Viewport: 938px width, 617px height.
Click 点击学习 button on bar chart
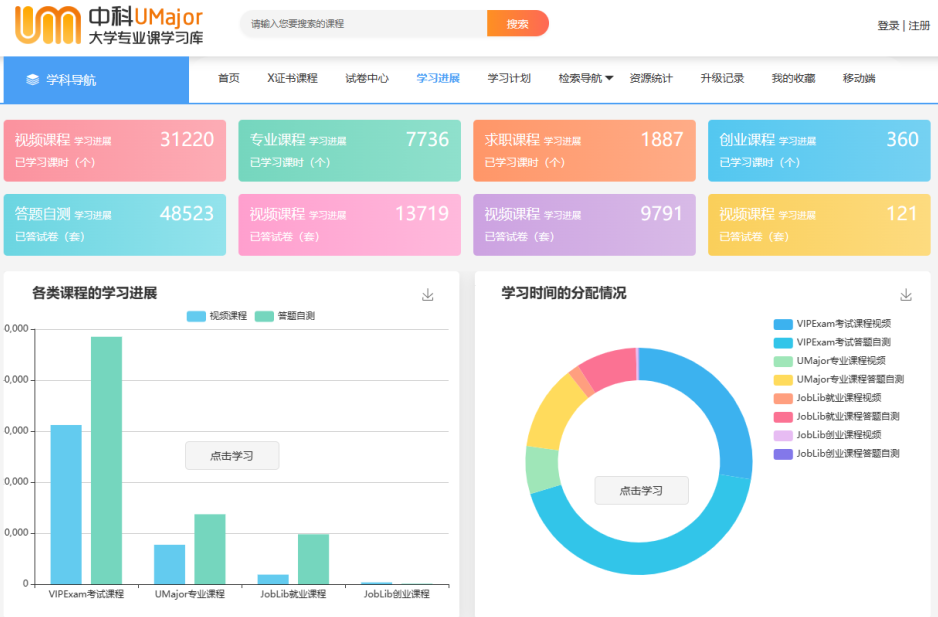click(x=232, y=456)
